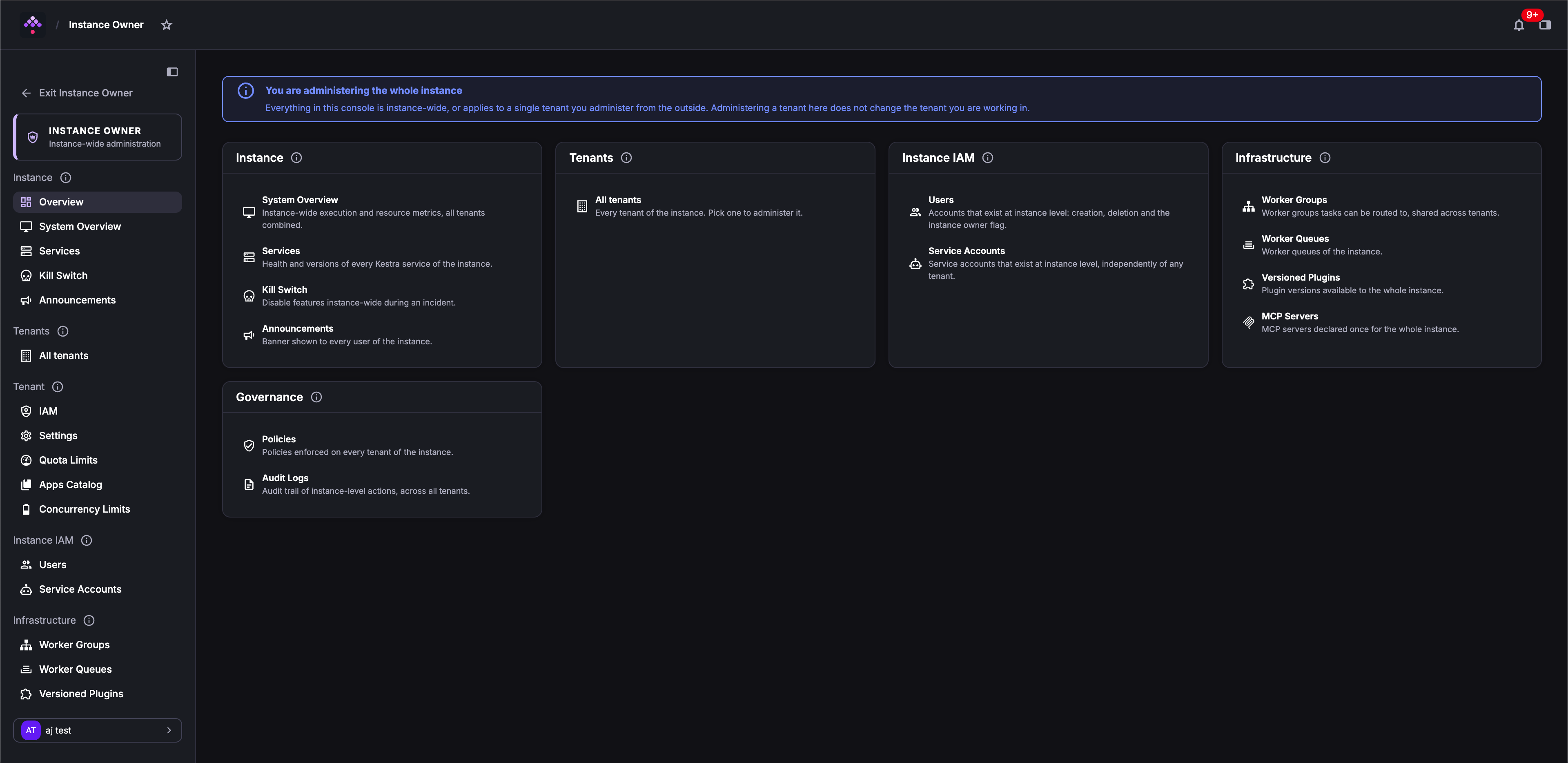
Task: Open Policies link in Governance card
Action: (x=279, y=439)
